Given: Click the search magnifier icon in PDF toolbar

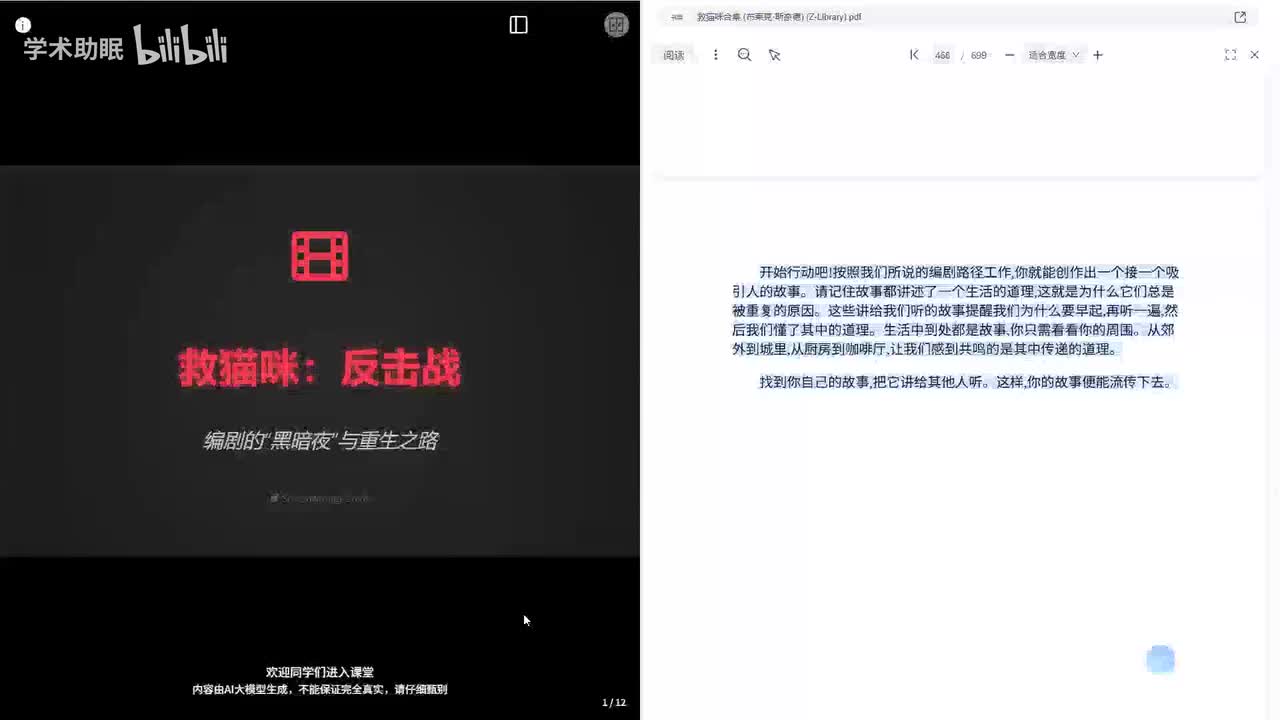Looking at the screenshot, I should (744, 55).
